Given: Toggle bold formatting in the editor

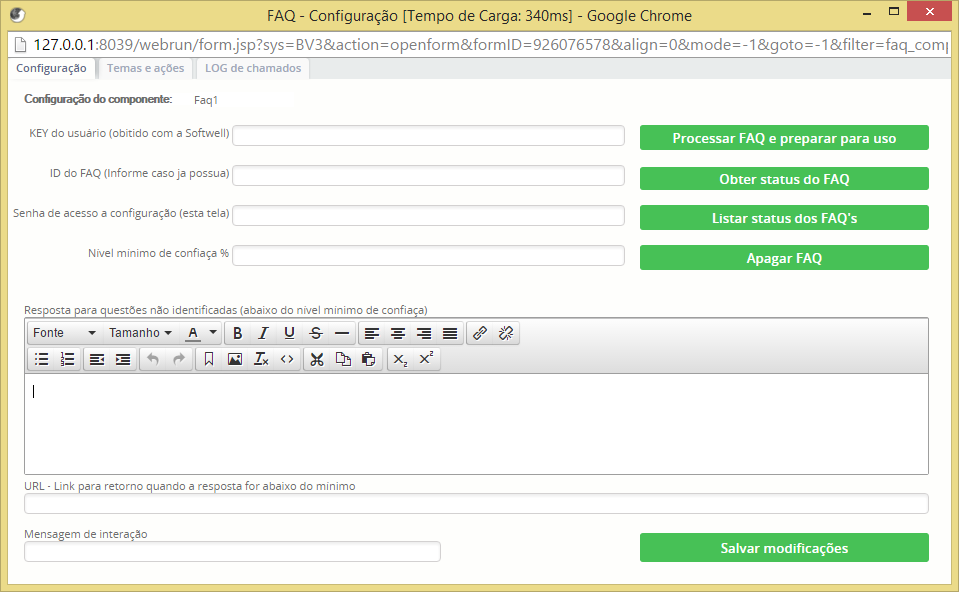Looking at the screenshot, I should coord(238,333).
